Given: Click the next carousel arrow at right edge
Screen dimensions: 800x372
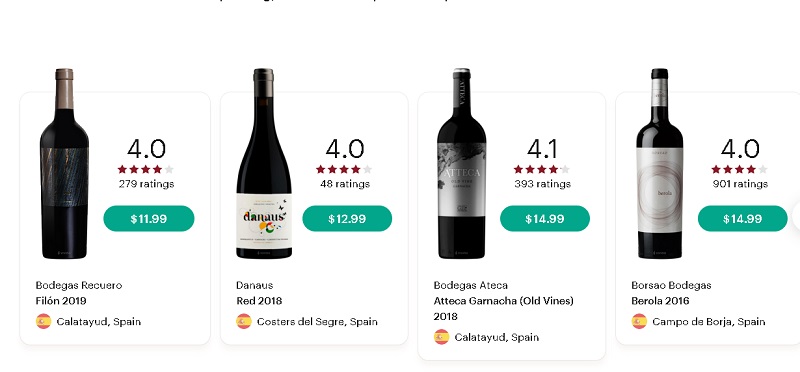Looking at the screenshot, I should [x=796, y=216].
